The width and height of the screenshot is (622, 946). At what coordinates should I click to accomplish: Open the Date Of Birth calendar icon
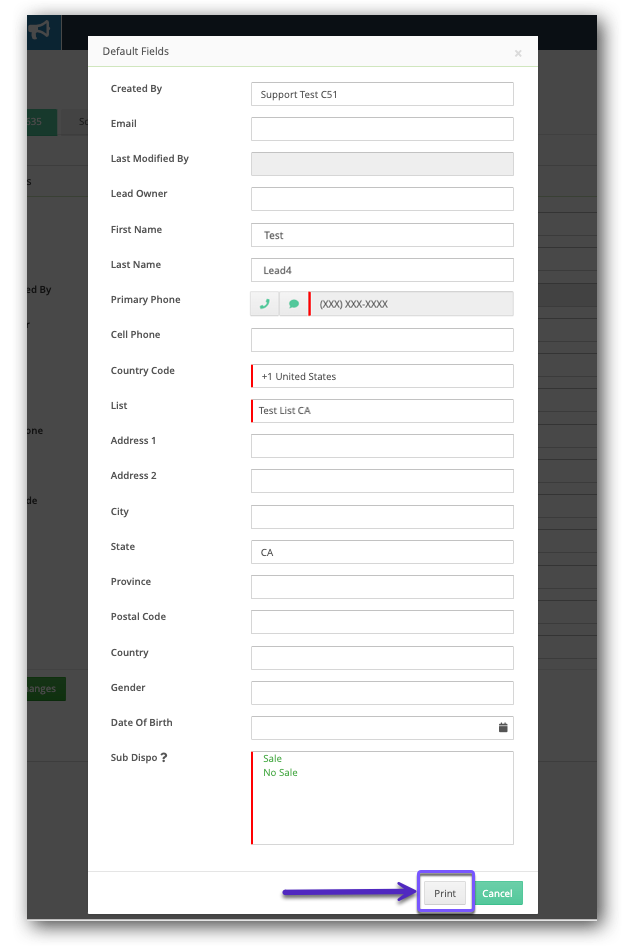click(x=503, y=728)
